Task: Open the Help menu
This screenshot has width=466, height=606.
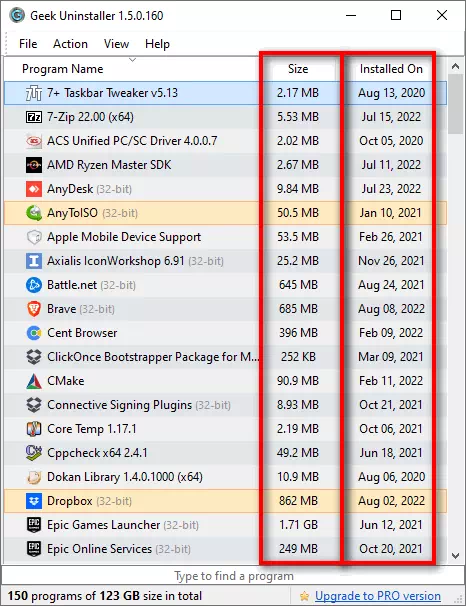Action: (x=157, y=44)
